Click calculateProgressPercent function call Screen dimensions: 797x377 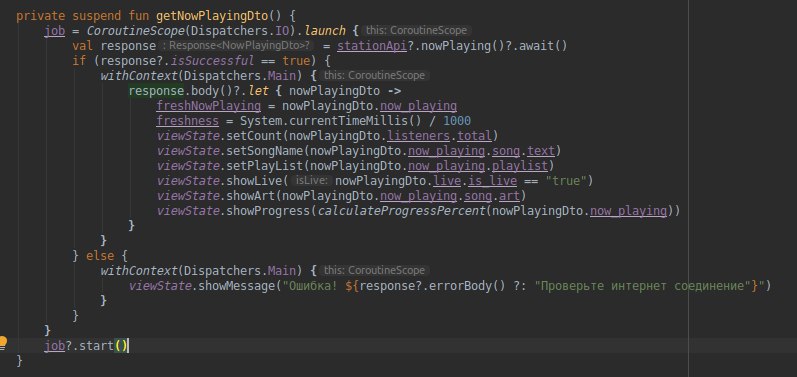pyautogui.click(x=401, y=211)
